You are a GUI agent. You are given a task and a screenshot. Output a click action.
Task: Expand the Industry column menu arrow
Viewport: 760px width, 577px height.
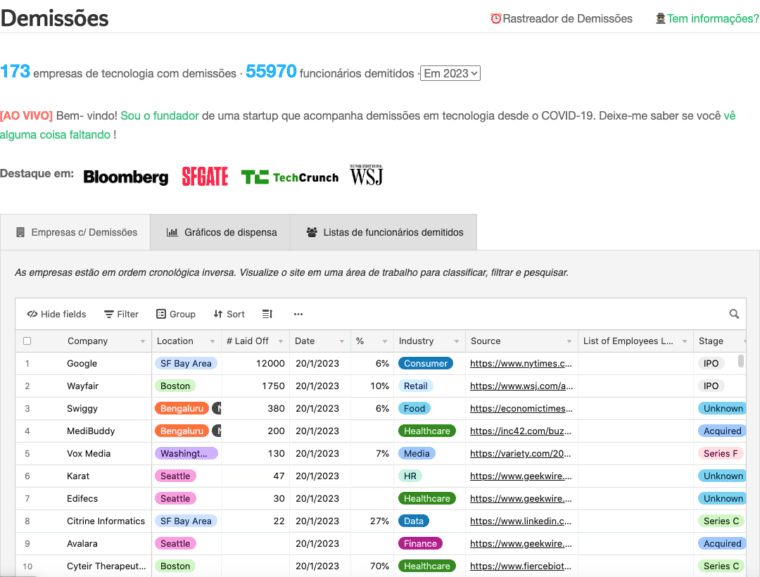pyautogui.click(x=457, y=341)
